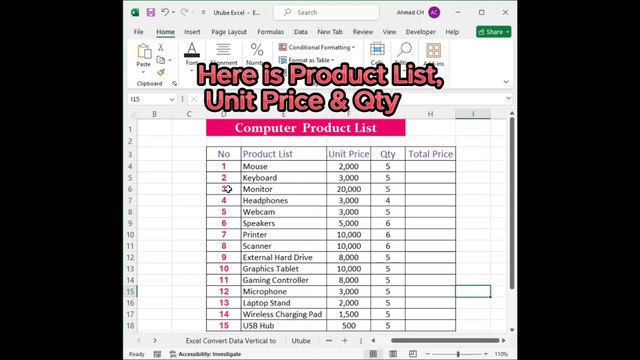Click the Search box
Image resolution: width=640 pixels, height=360 pixels.
(326, 13)
